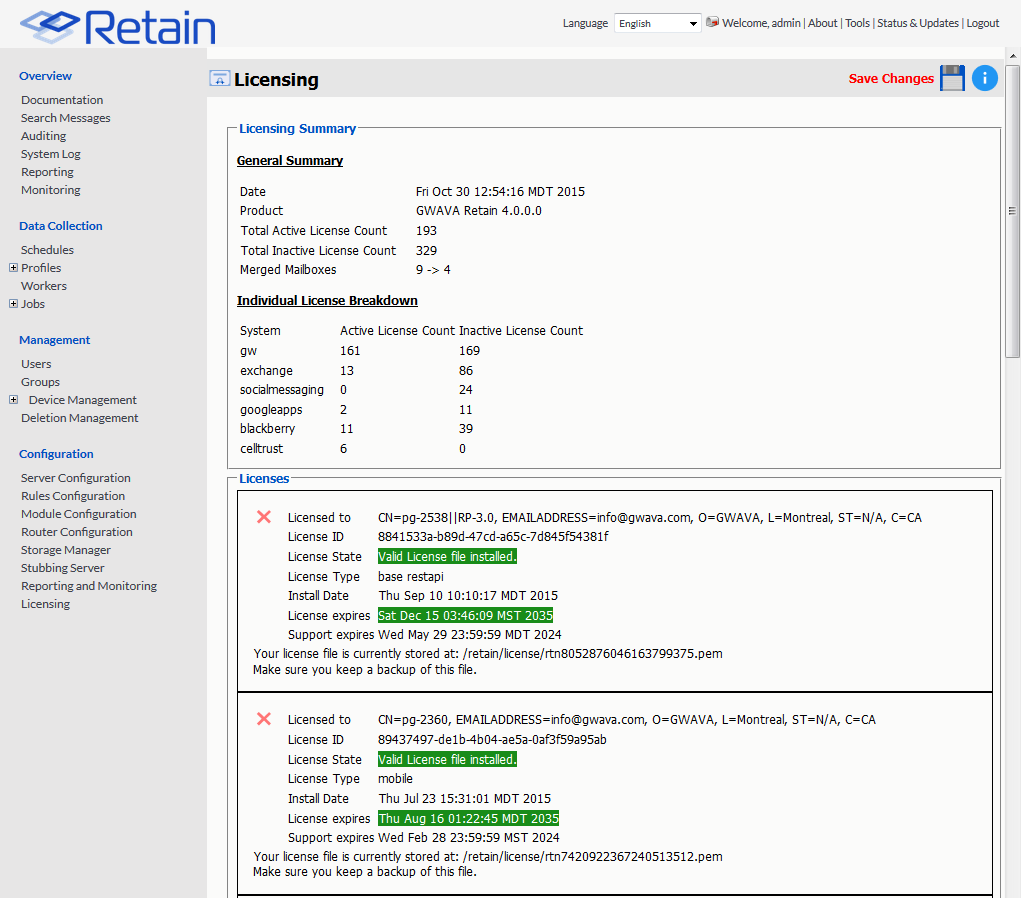Click the 'mobile' license type value
Viewport: 1021px width, 898px height.
pyautogui.click(x=395, y=779)
